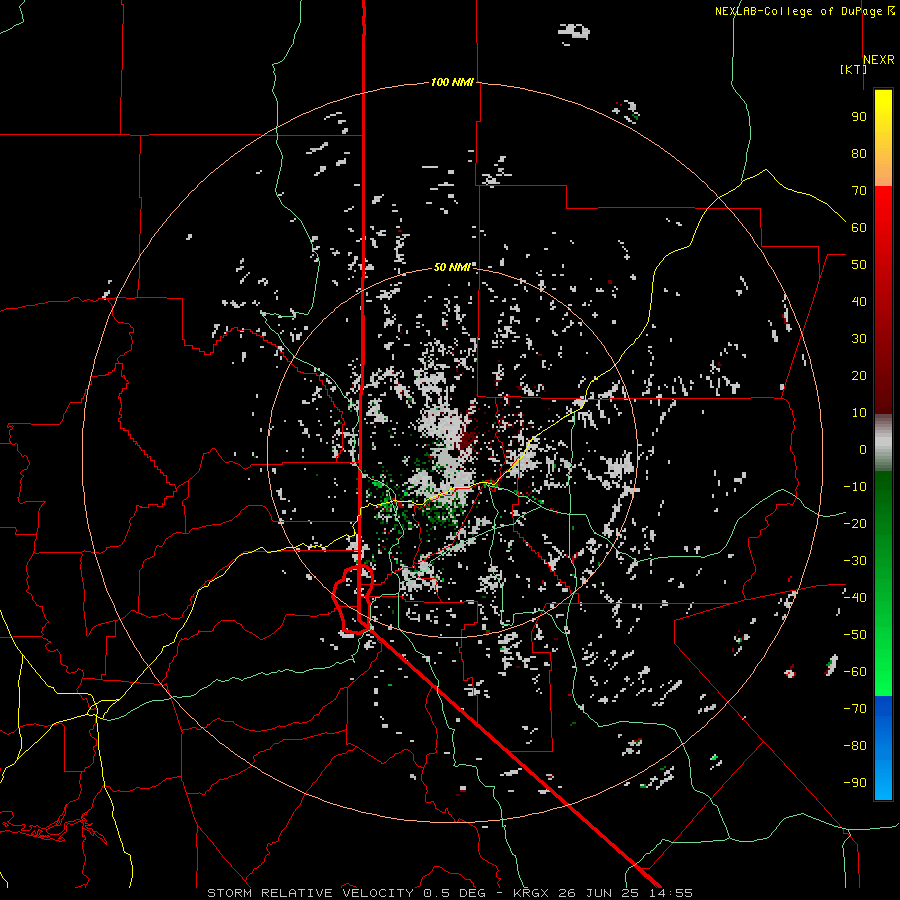
Task: Click the 0 value on velocity scale
Action: pyautogui.click(x=863, y=449)
